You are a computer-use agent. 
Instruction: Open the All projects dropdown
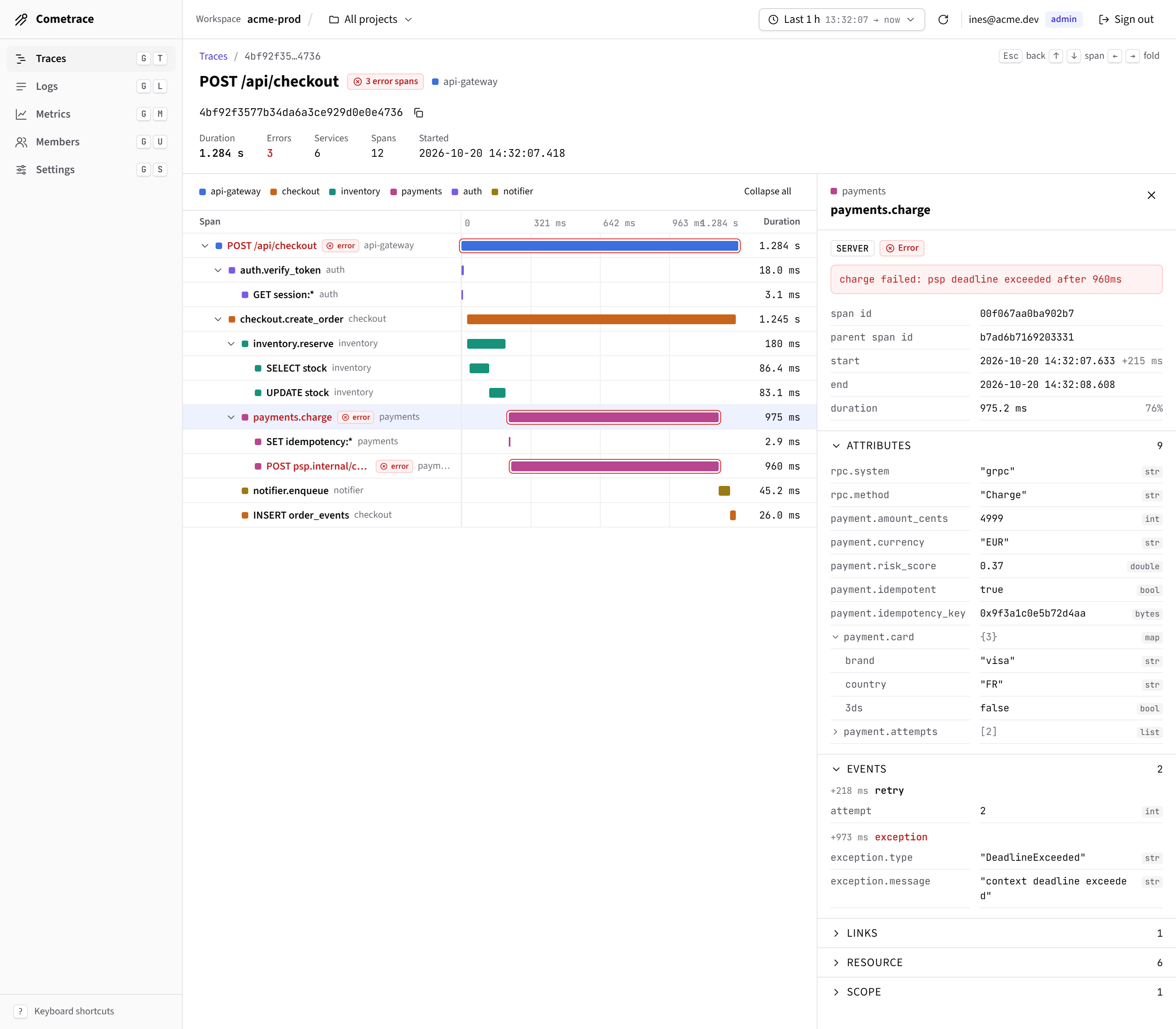click(x=370, y=20)
